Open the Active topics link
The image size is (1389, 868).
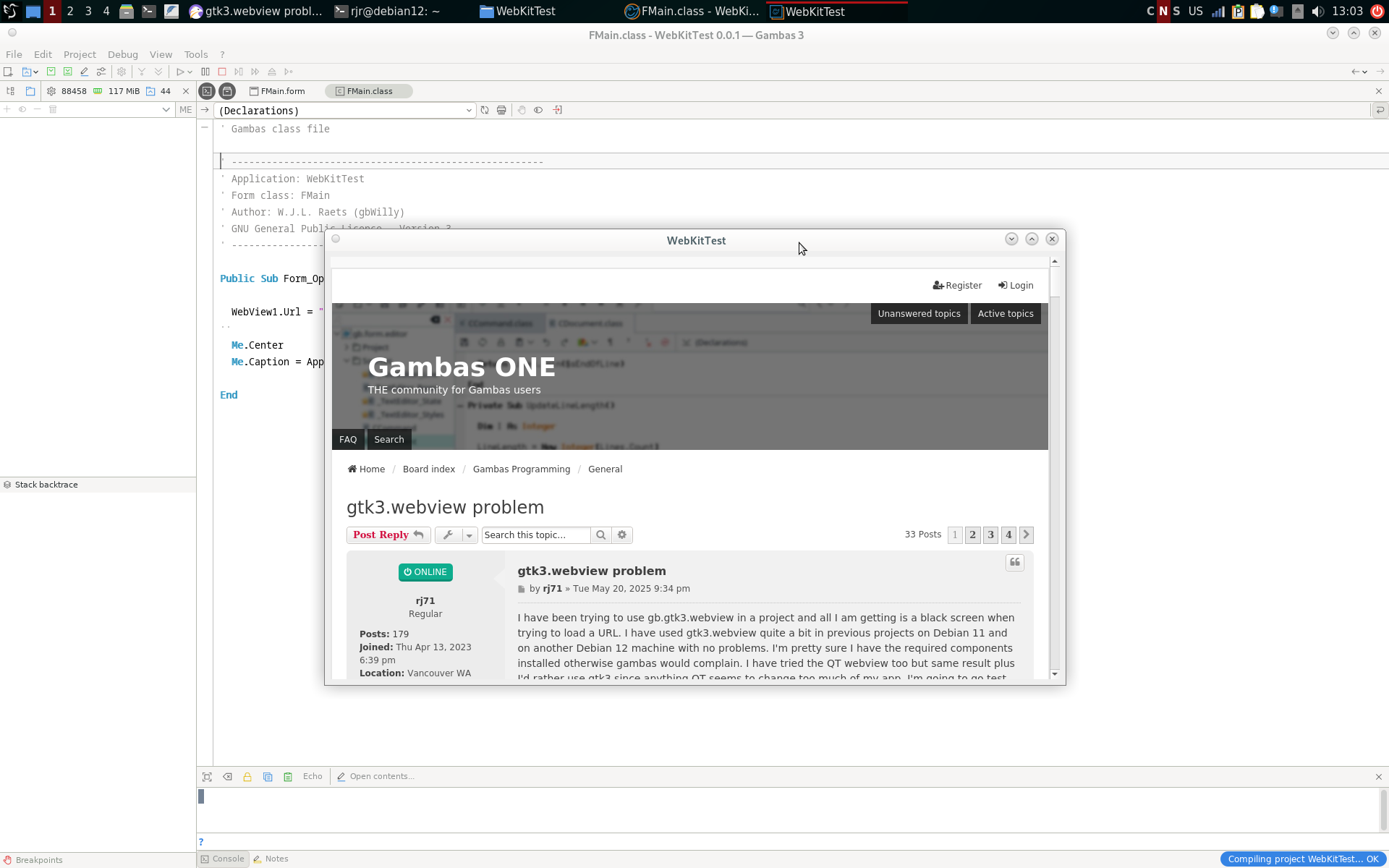click(1005, 314)
